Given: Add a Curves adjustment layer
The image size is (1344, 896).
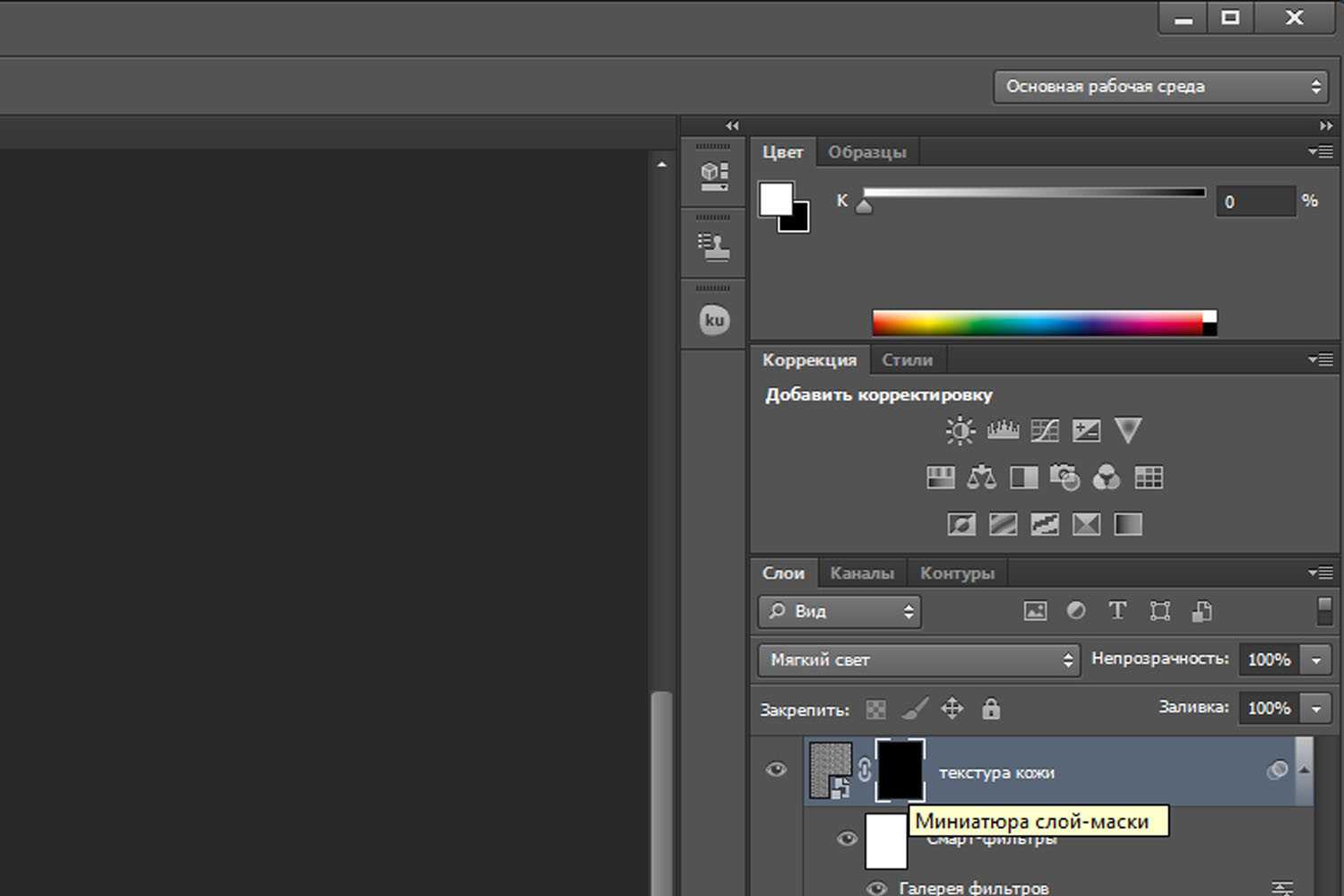Looking at the screenshot, I should pos(1044,431).
